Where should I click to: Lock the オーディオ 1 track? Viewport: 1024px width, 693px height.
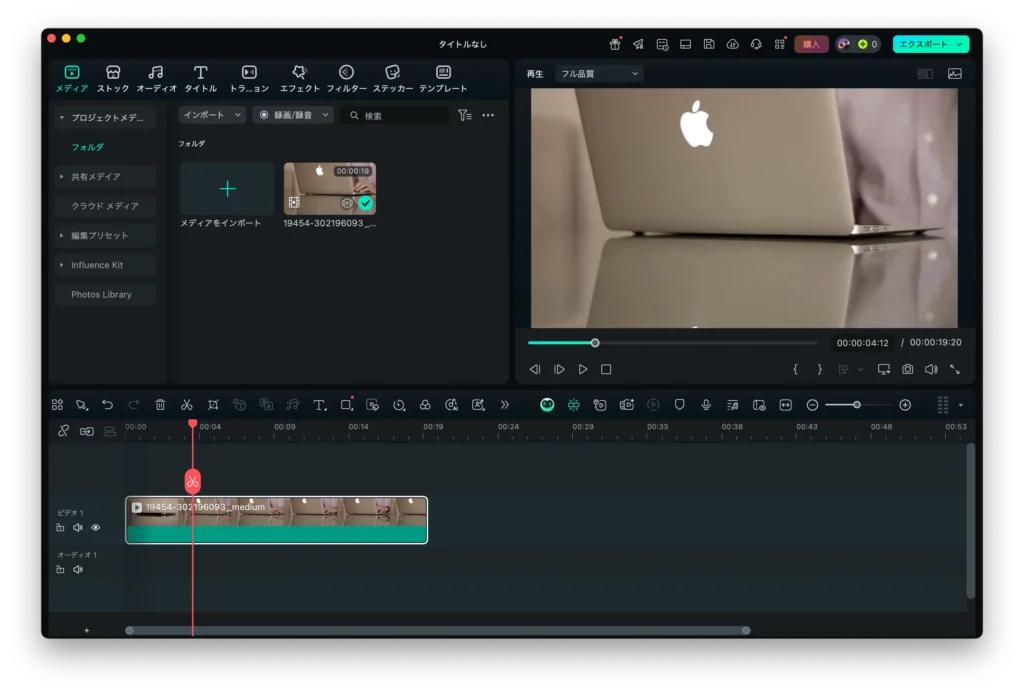tap(62, 569)
